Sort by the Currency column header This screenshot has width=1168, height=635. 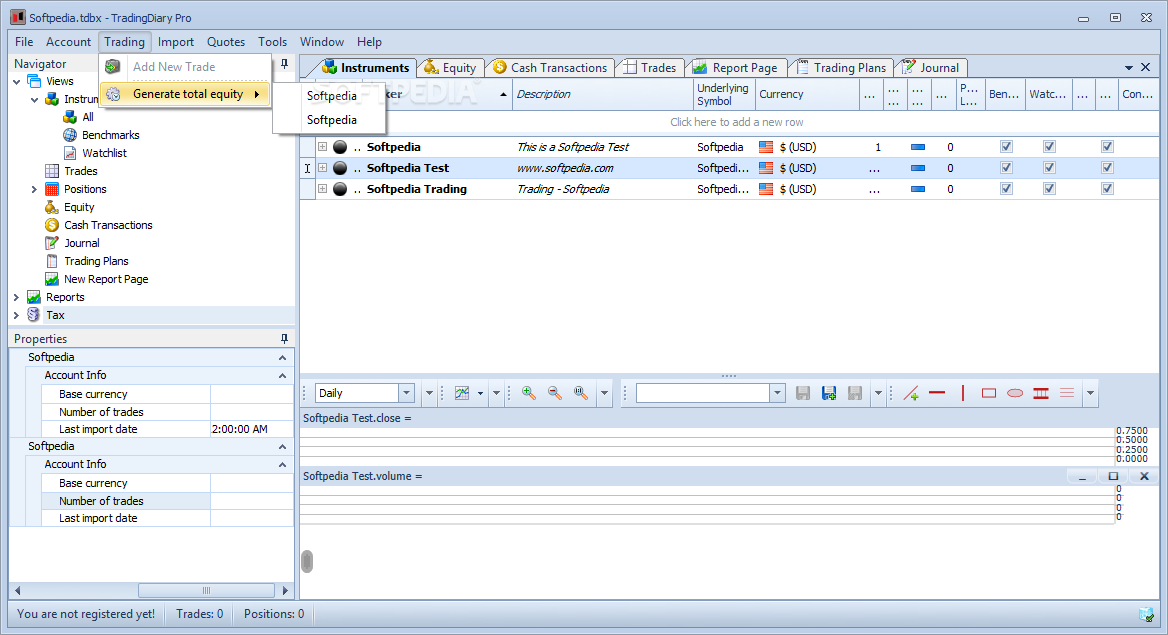(x=807, y=94)
